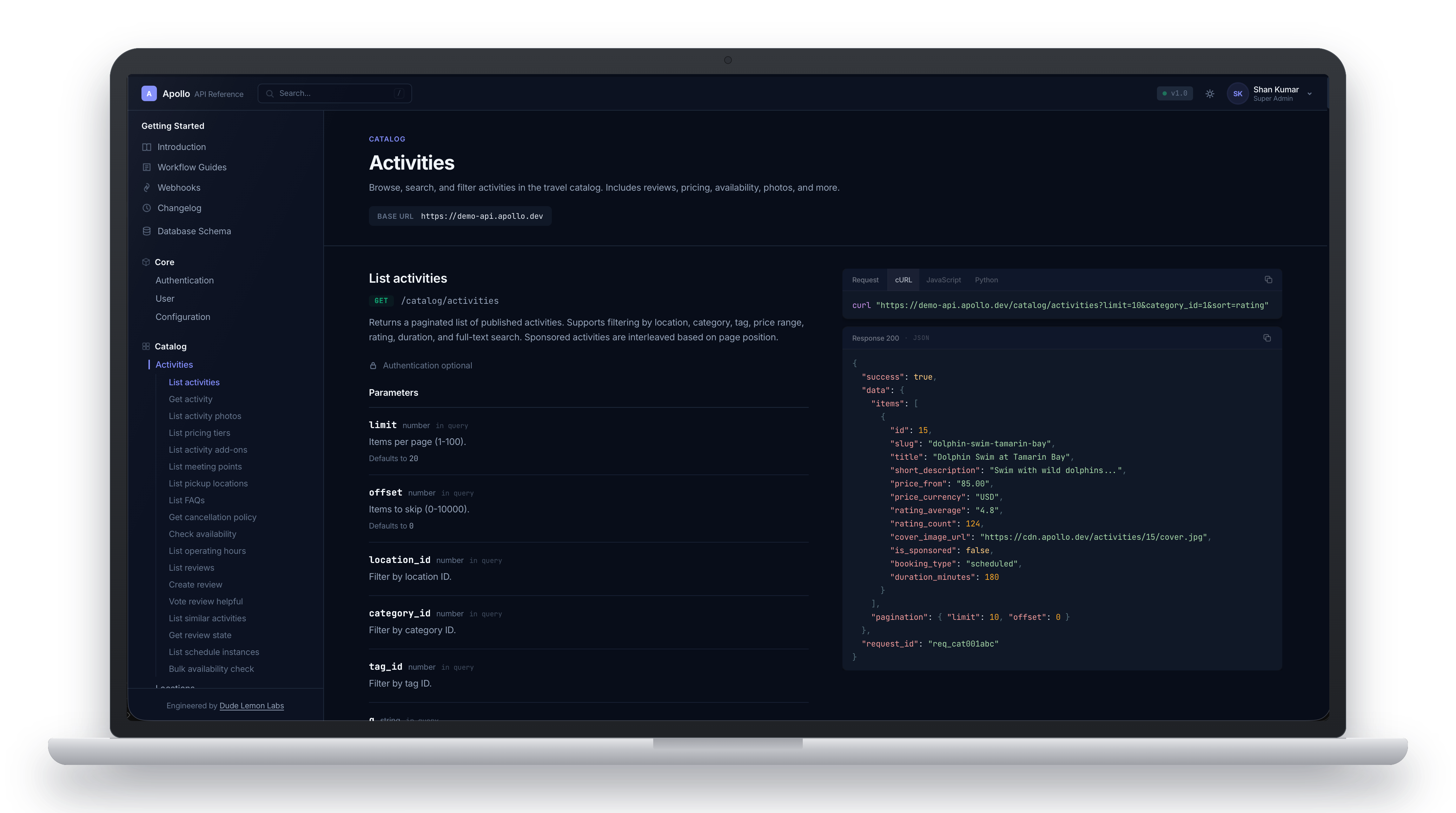The height and width of the screenshot is (813, 1456).
Task: Focus the Search input field
Action: pyautogui.click(x=335, y=93)
